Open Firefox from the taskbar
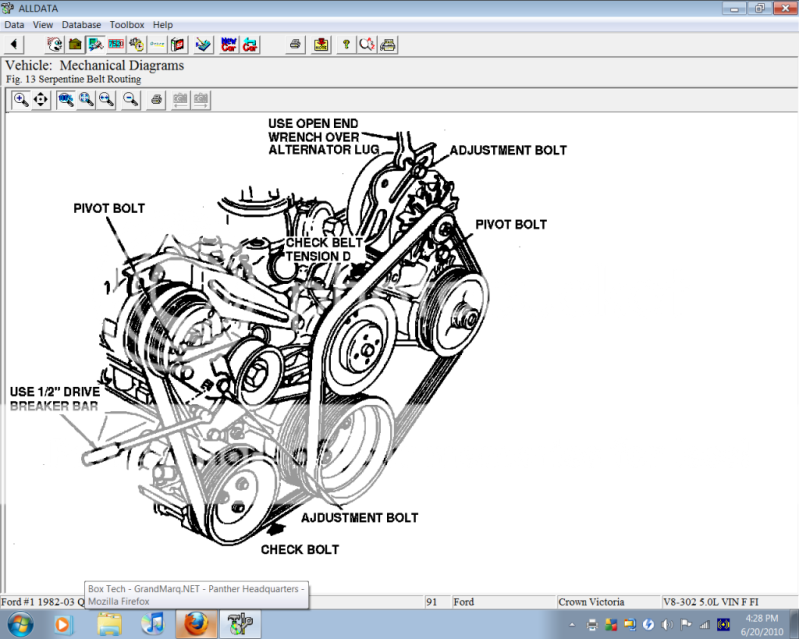 (x=197, y=625)
